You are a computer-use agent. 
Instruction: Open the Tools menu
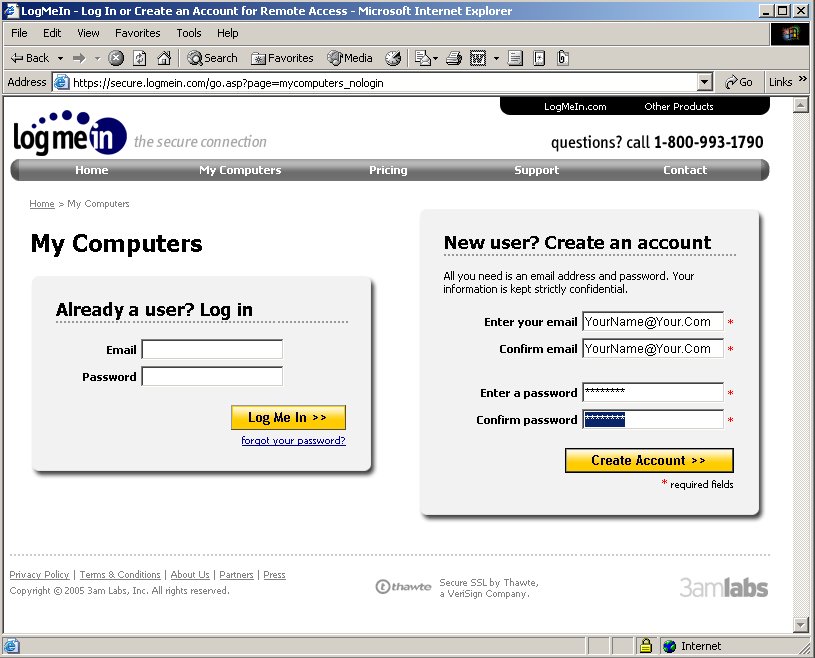pyautogui.click(x=189, y=33)
